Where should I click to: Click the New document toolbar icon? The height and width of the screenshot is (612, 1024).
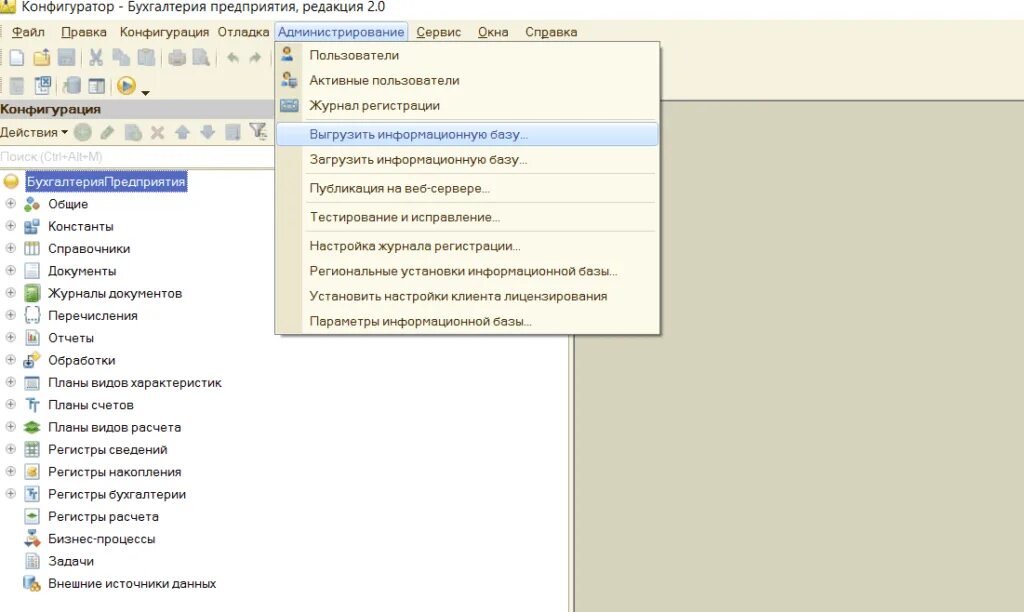tap(16, 57)
